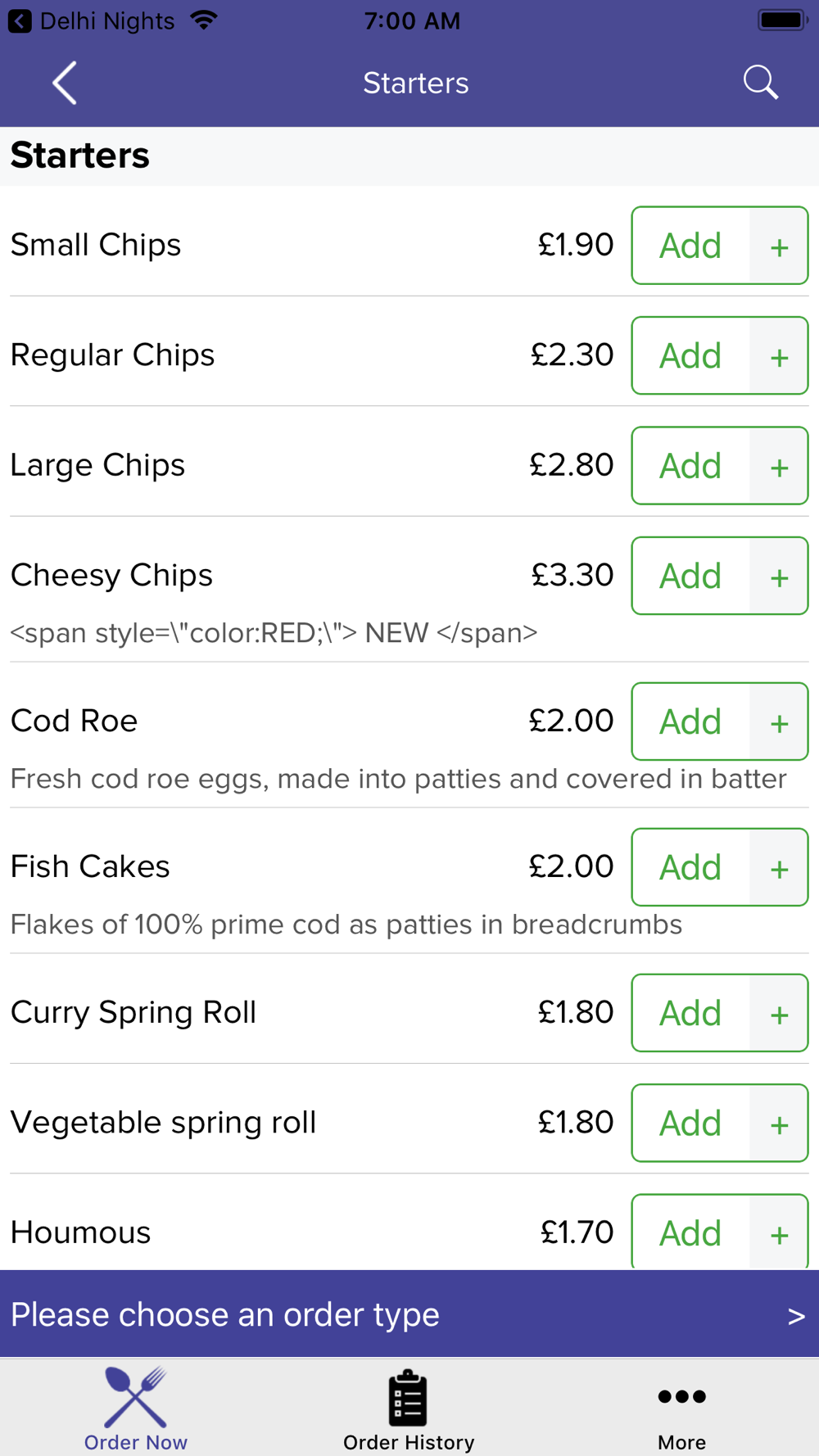Image resolution: width=819 pixels, height=1456 pixels.
Task: Open the Fish Cakes item description
Action: (346, 925)
